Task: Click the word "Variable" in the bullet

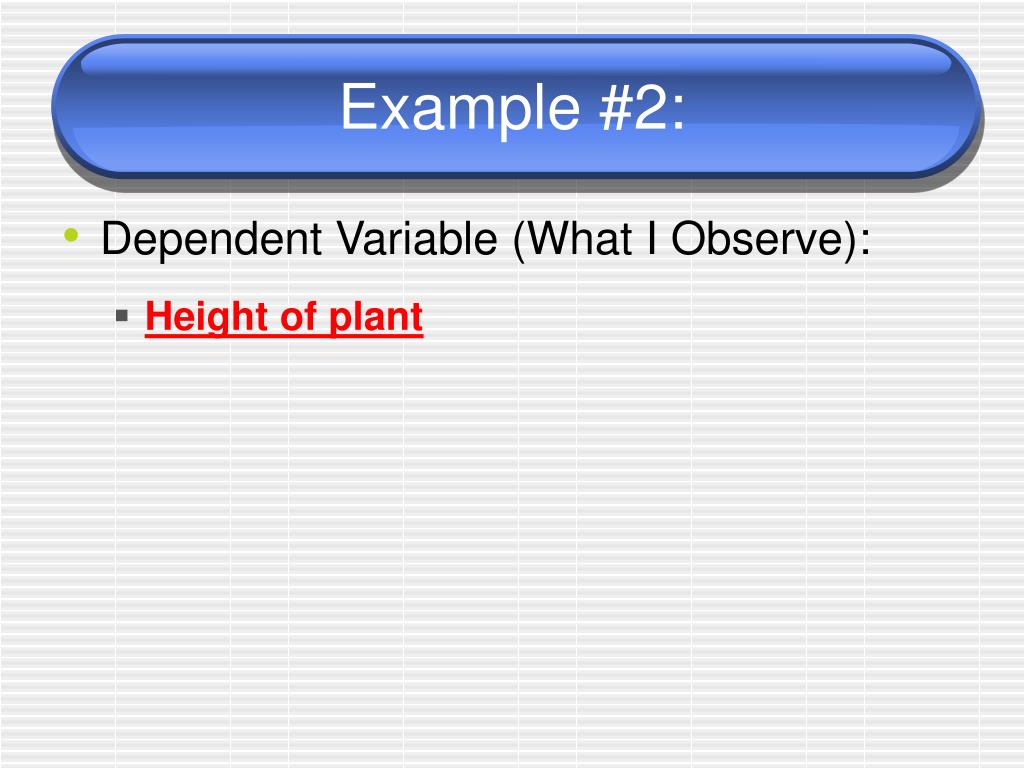Action: [x=417, y=238]
